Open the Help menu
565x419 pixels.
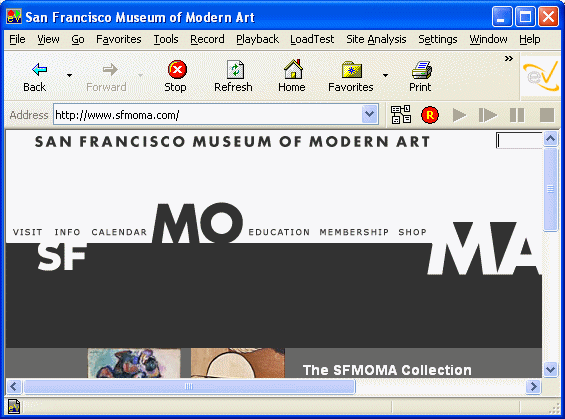529,39
